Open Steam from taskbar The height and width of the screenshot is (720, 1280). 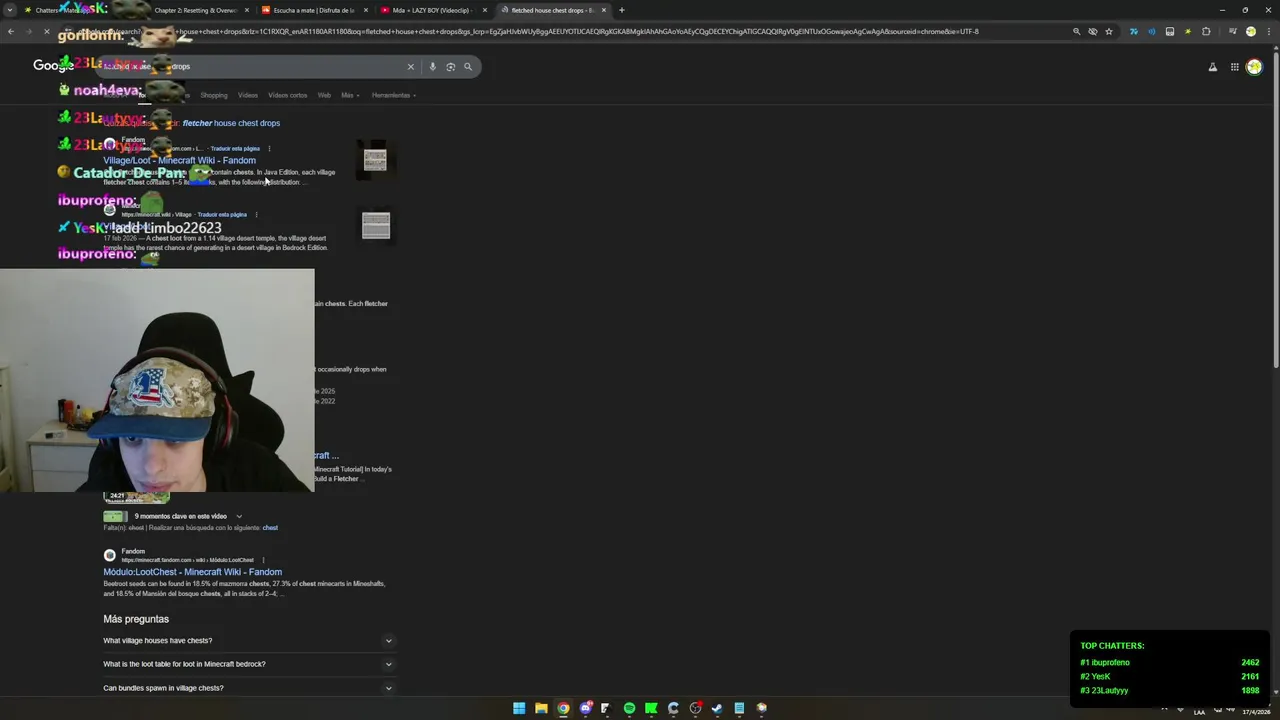point(717,708)
